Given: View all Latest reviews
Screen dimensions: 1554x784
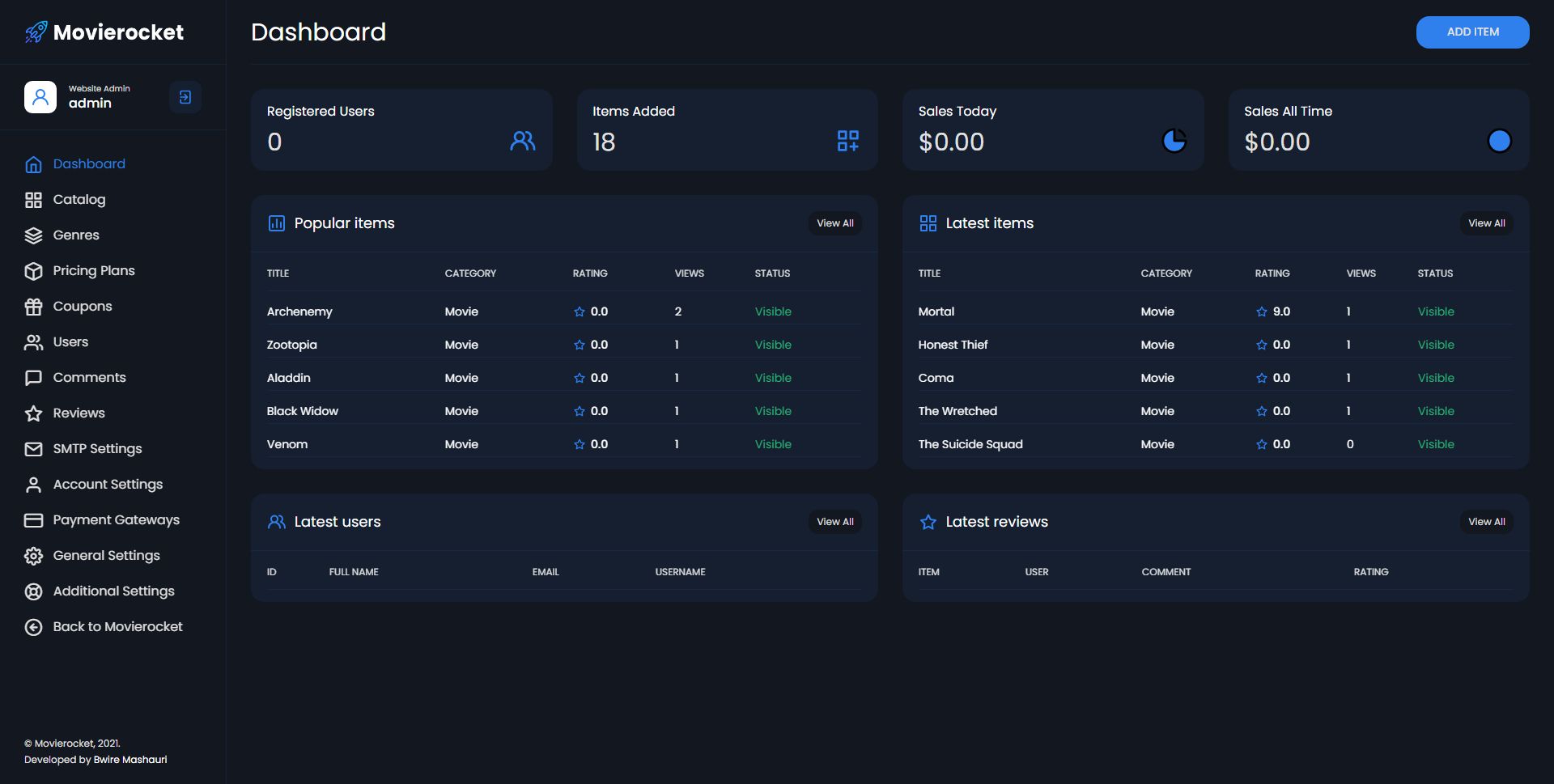Looking at the screenshot, I should [1486, 522].
